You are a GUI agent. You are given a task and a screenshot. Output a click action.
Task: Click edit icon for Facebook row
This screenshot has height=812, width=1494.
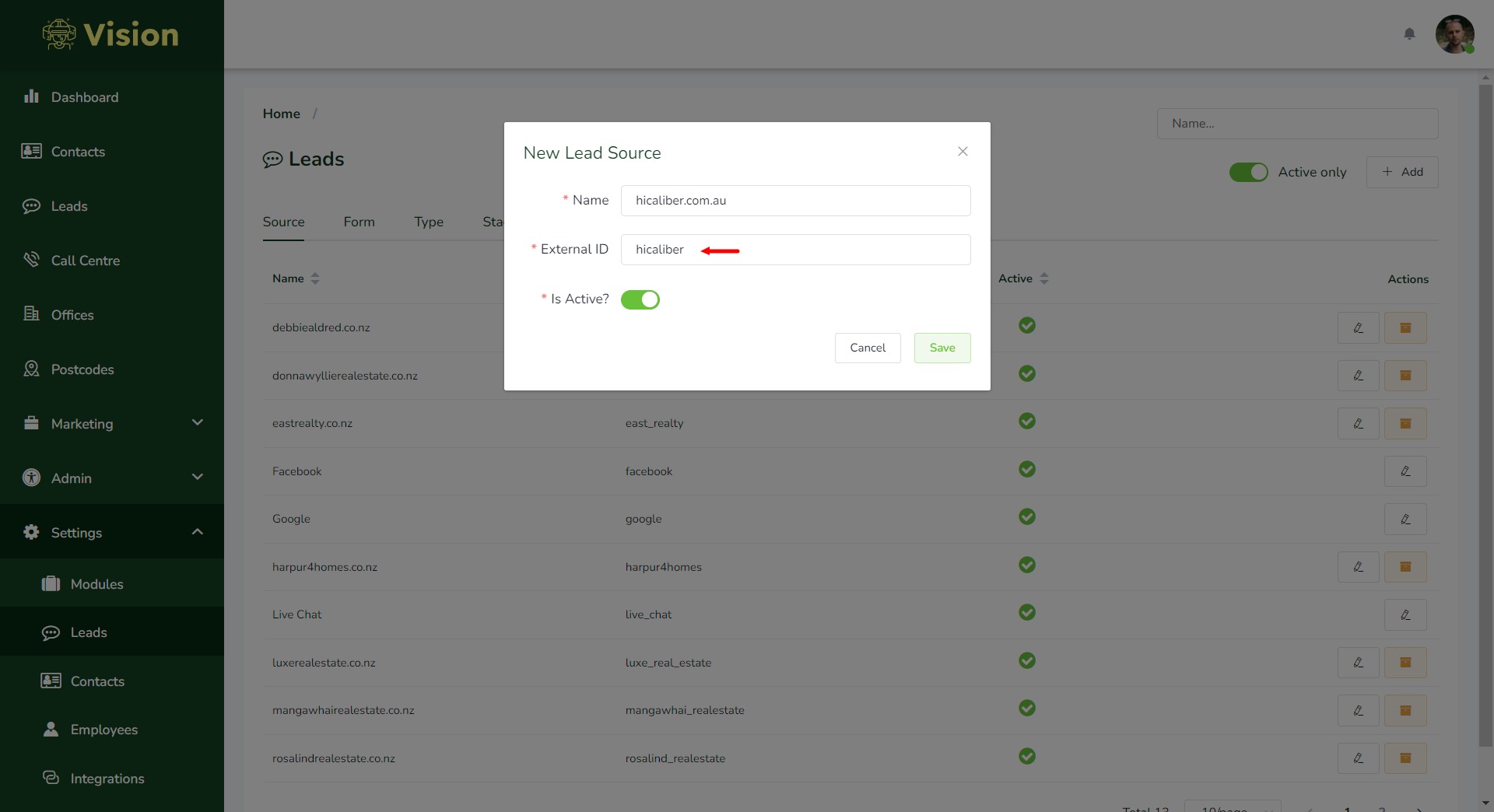click(1405, 471)
